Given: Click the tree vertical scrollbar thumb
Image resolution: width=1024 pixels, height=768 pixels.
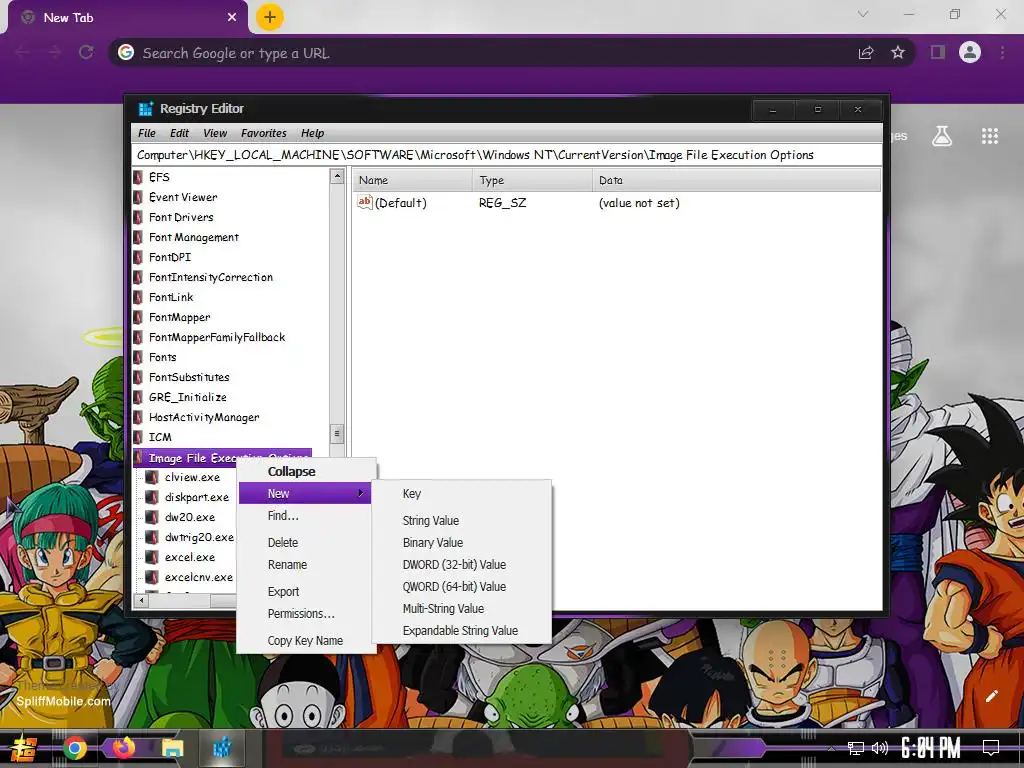Looking at the screenshot, I should coord(337,433).
